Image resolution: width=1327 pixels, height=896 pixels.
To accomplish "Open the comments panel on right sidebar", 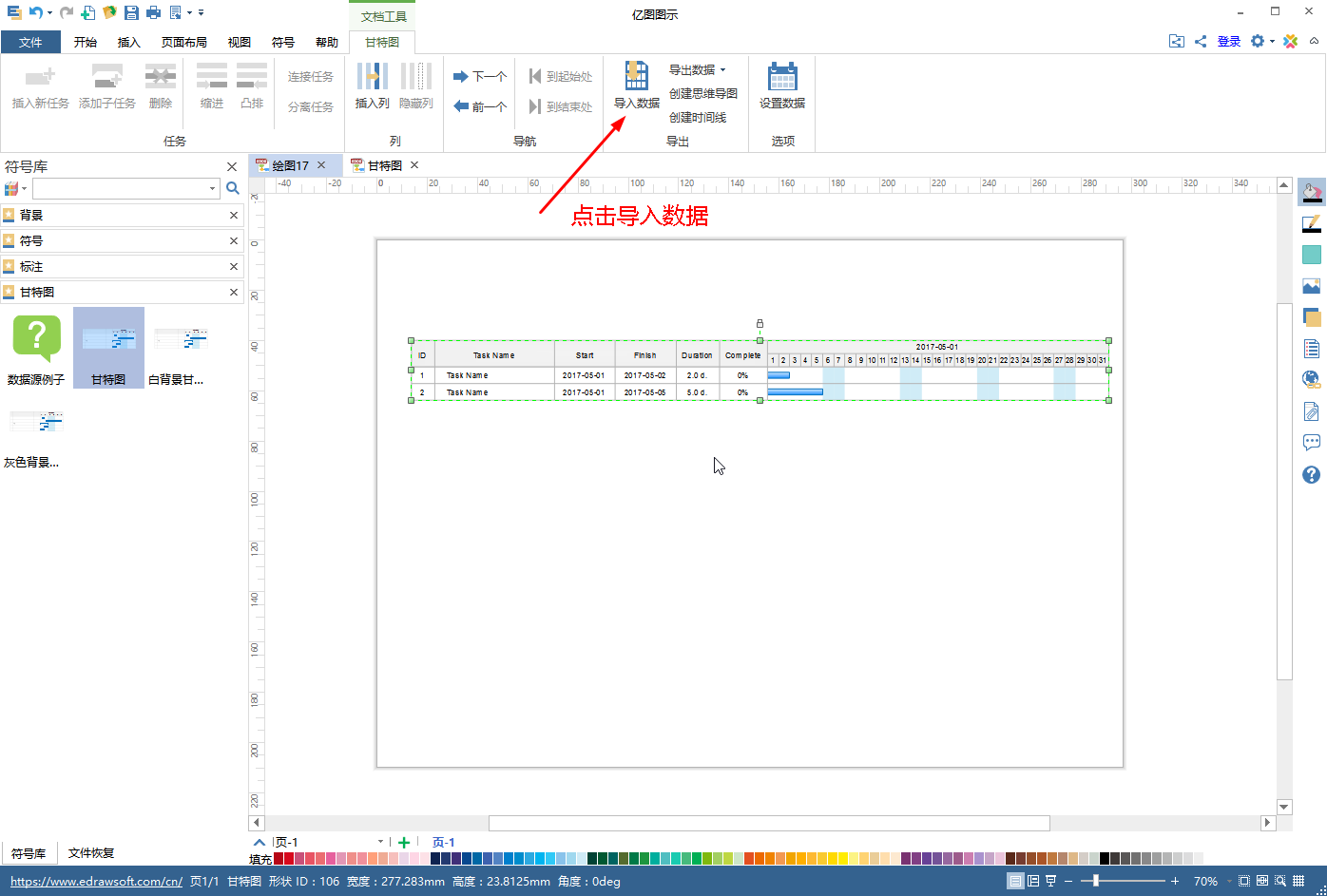I will (1312, 443).
